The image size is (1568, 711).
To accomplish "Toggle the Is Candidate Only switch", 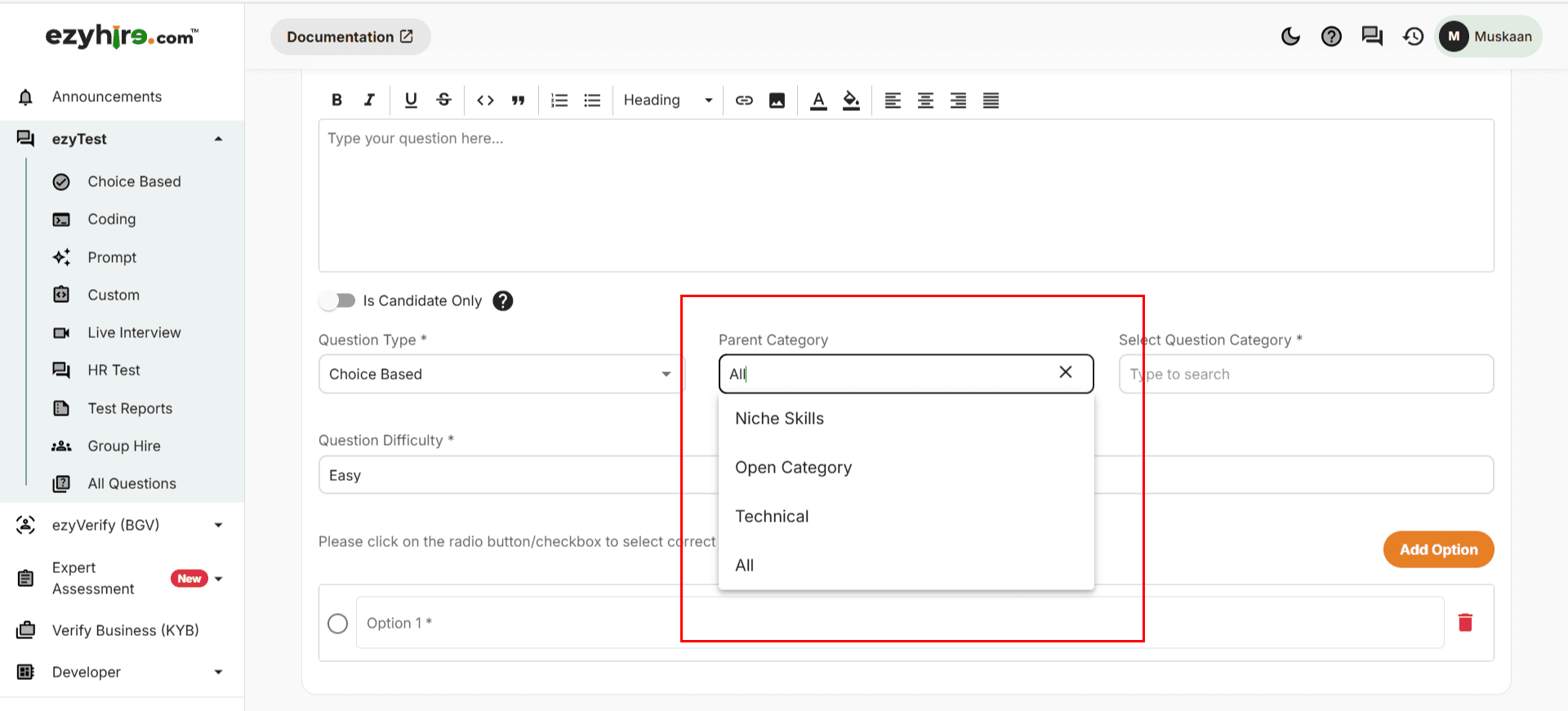I will (x=337, y=300).
